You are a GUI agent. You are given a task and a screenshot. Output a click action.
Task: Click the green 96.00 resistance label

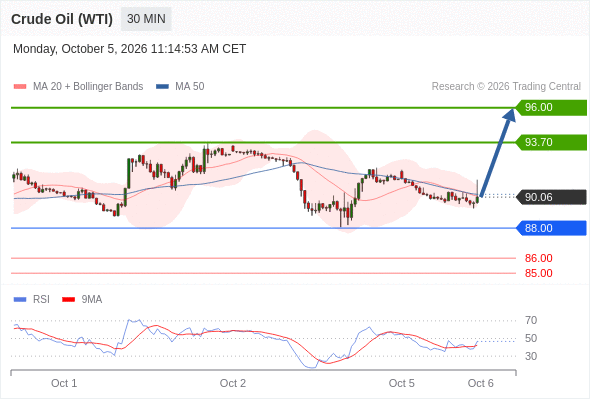point(551,108)
